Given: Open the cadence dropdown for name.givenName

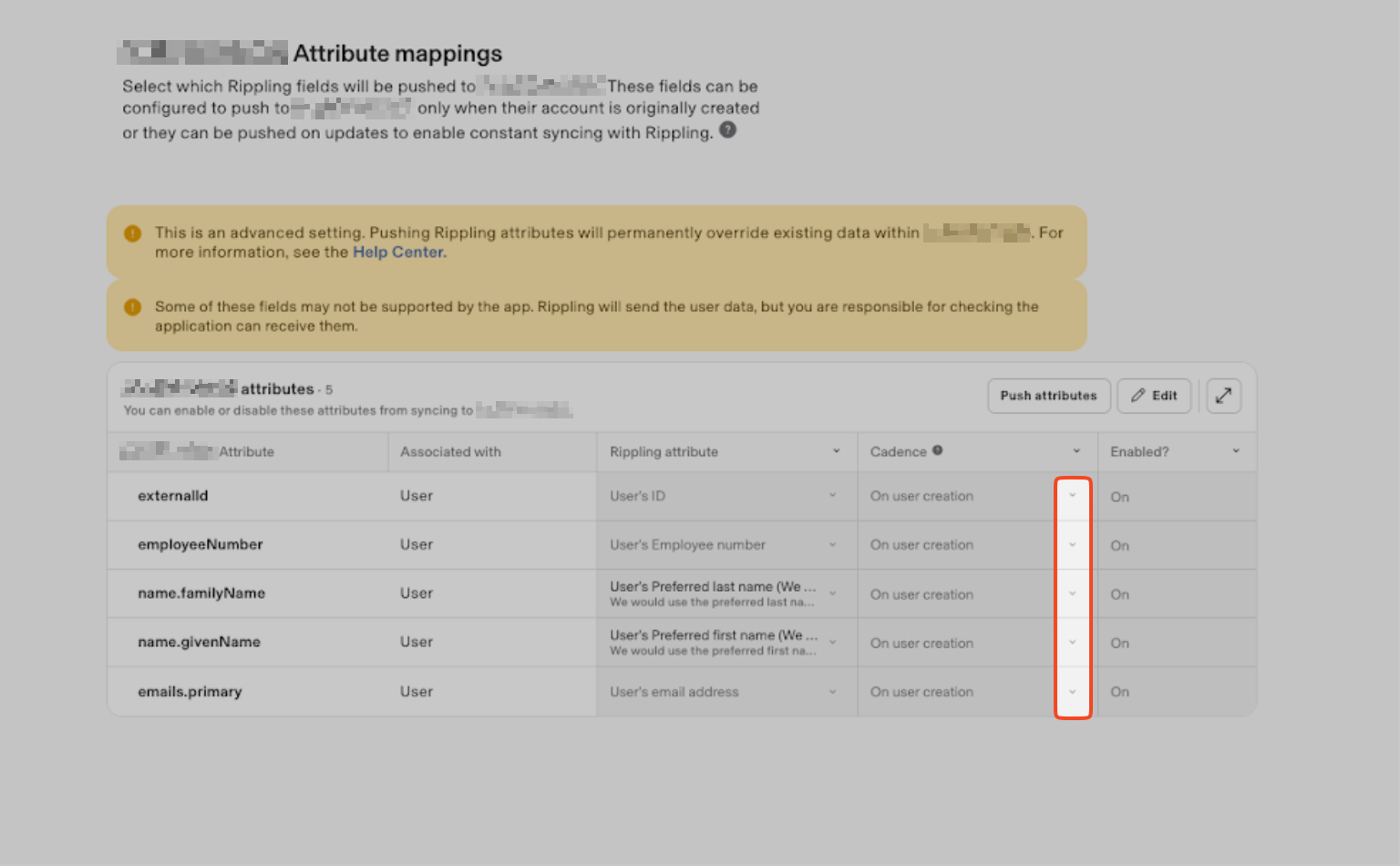Looking at the screenshot, I should (1072, 643).
